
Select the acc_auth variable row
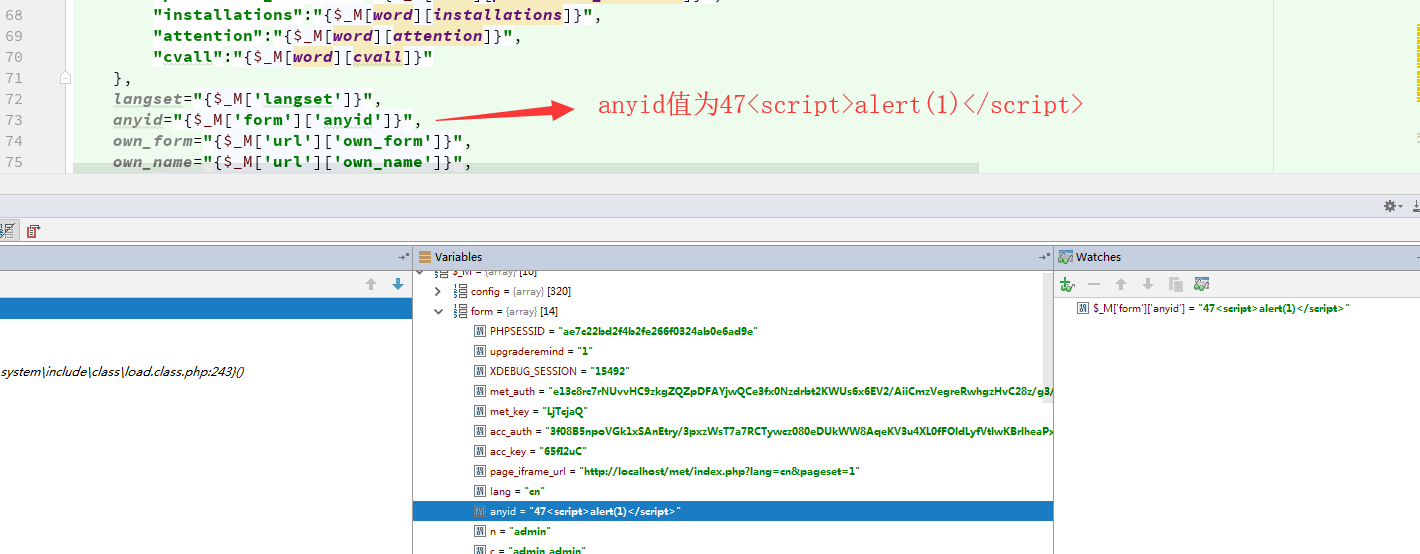point(732,431)
